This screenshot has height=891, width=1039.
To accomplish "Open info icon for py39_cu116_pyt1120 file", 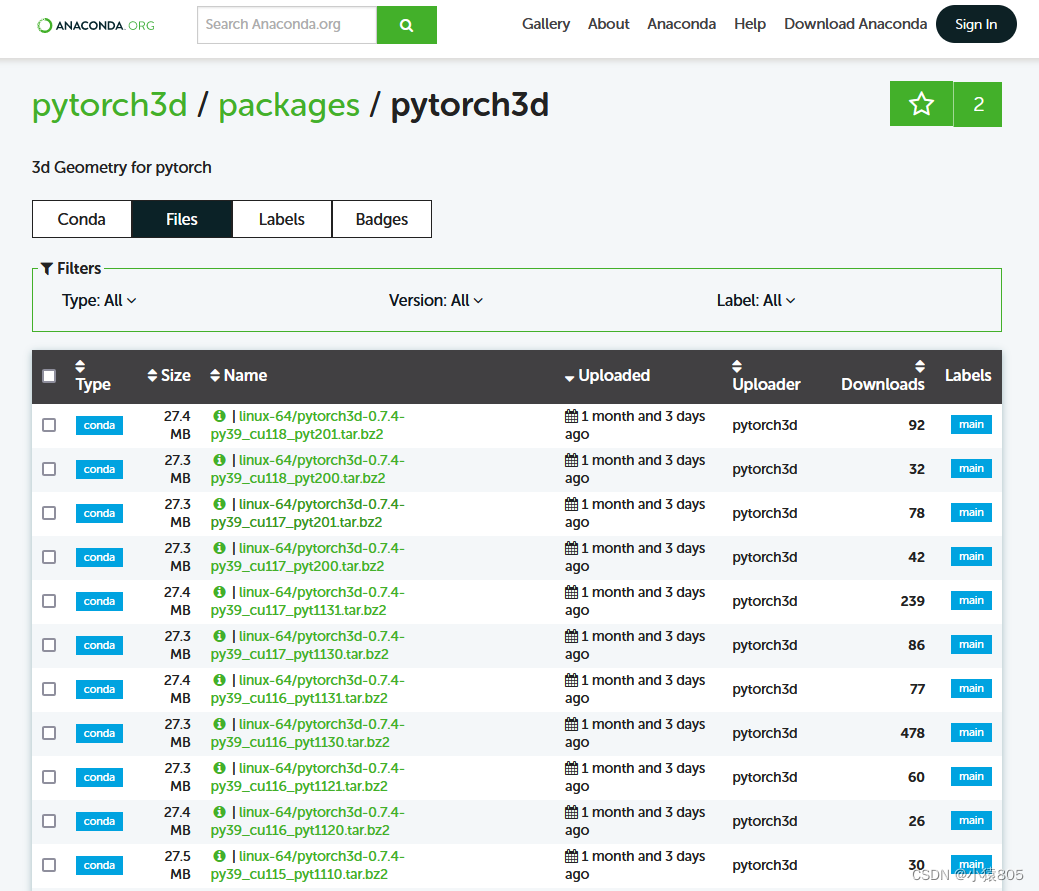I will point(219,812).
